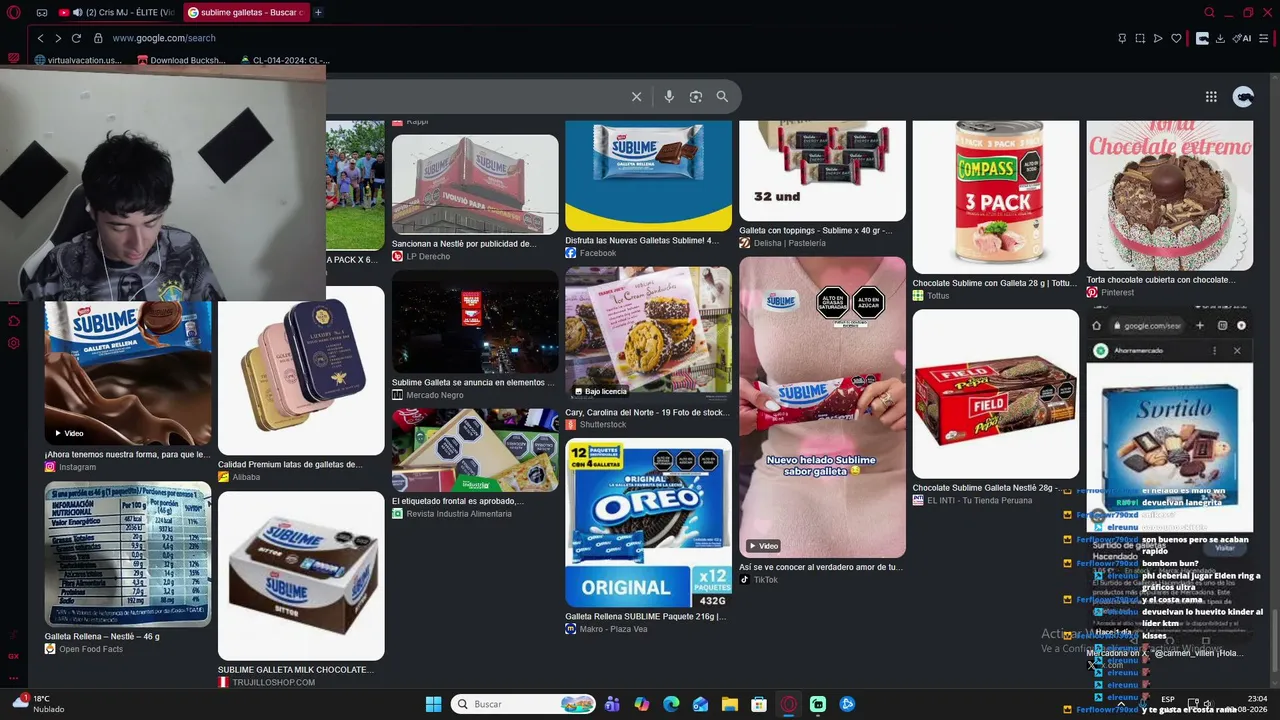Open the Galleta Rellena – Nestlé – 46 g link
The image size is (1280, 720).
click(102, 636)
